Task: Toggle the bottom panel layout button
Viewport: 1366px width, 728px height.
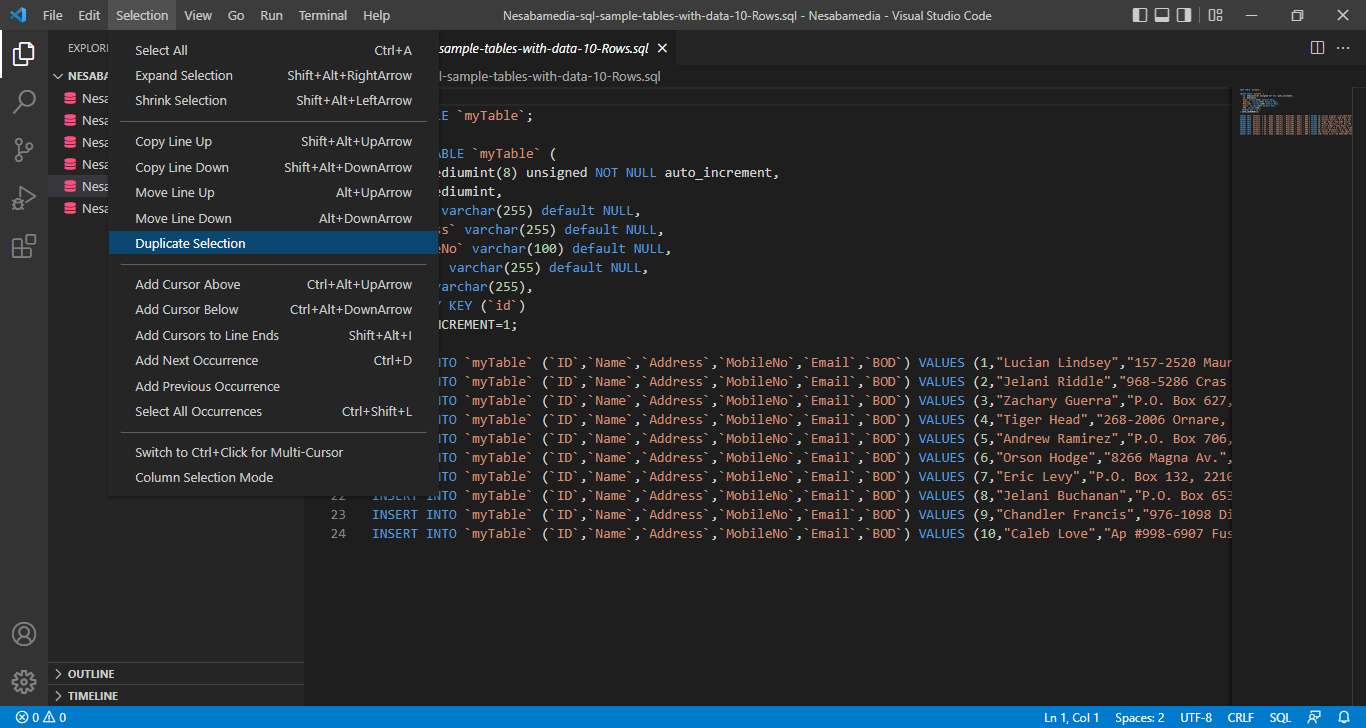Action: click(1162, 16)
